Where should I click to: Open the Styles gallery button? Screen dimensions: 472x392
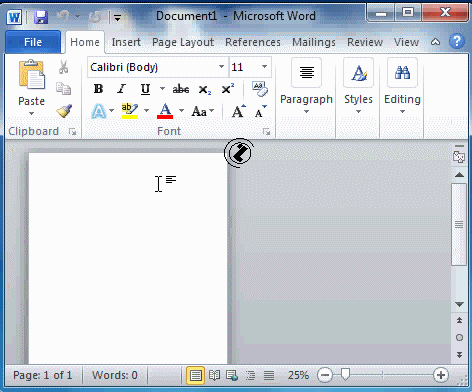coord(358,87)
